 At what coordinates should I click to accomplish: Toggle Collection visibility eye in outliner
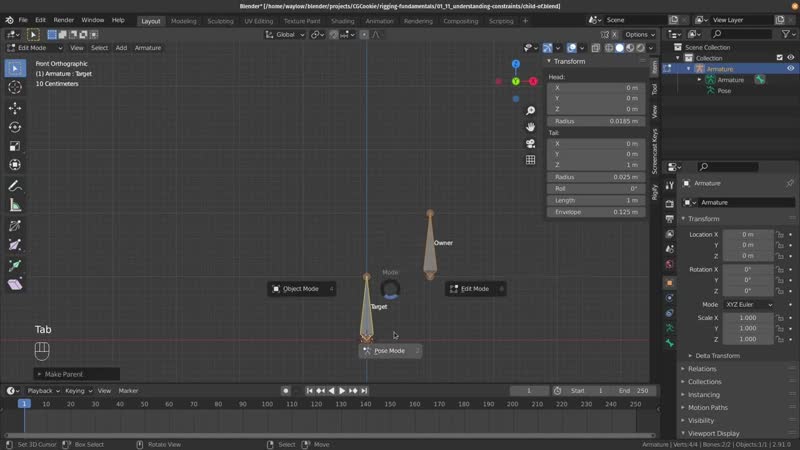(x=790, y=58)
